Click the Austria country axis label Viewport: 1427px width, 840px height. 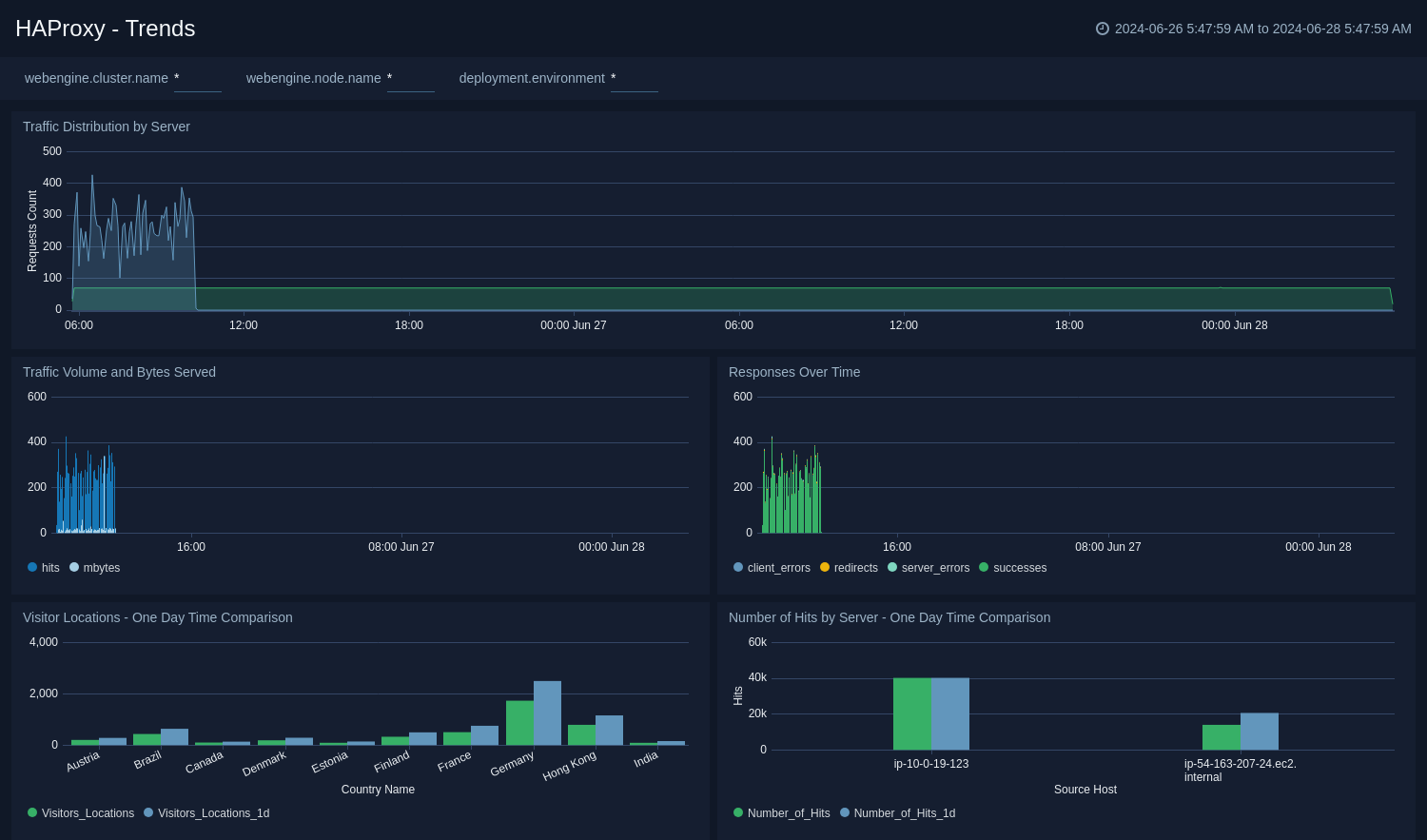pyautogui.click(x=83, y=762)
